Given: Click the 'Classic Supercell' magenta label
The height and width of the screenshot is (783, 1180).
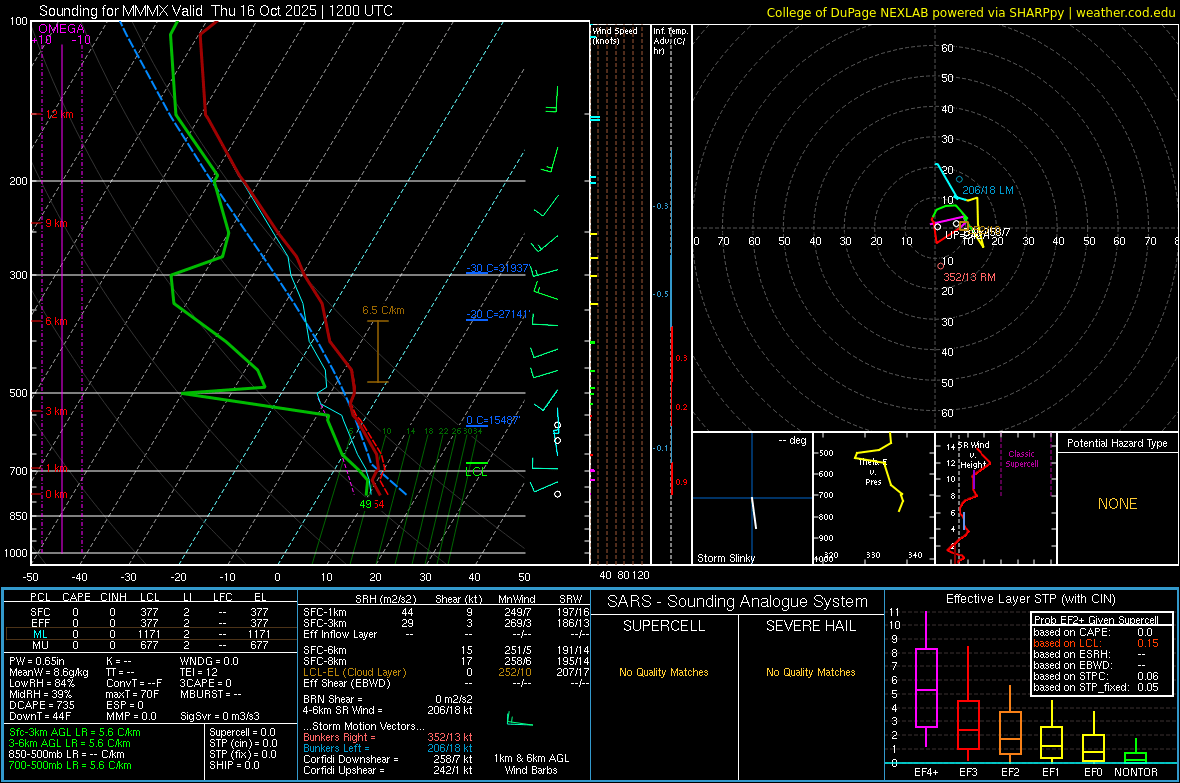Looking at the screenshot, I should [x=1022, y=459].
